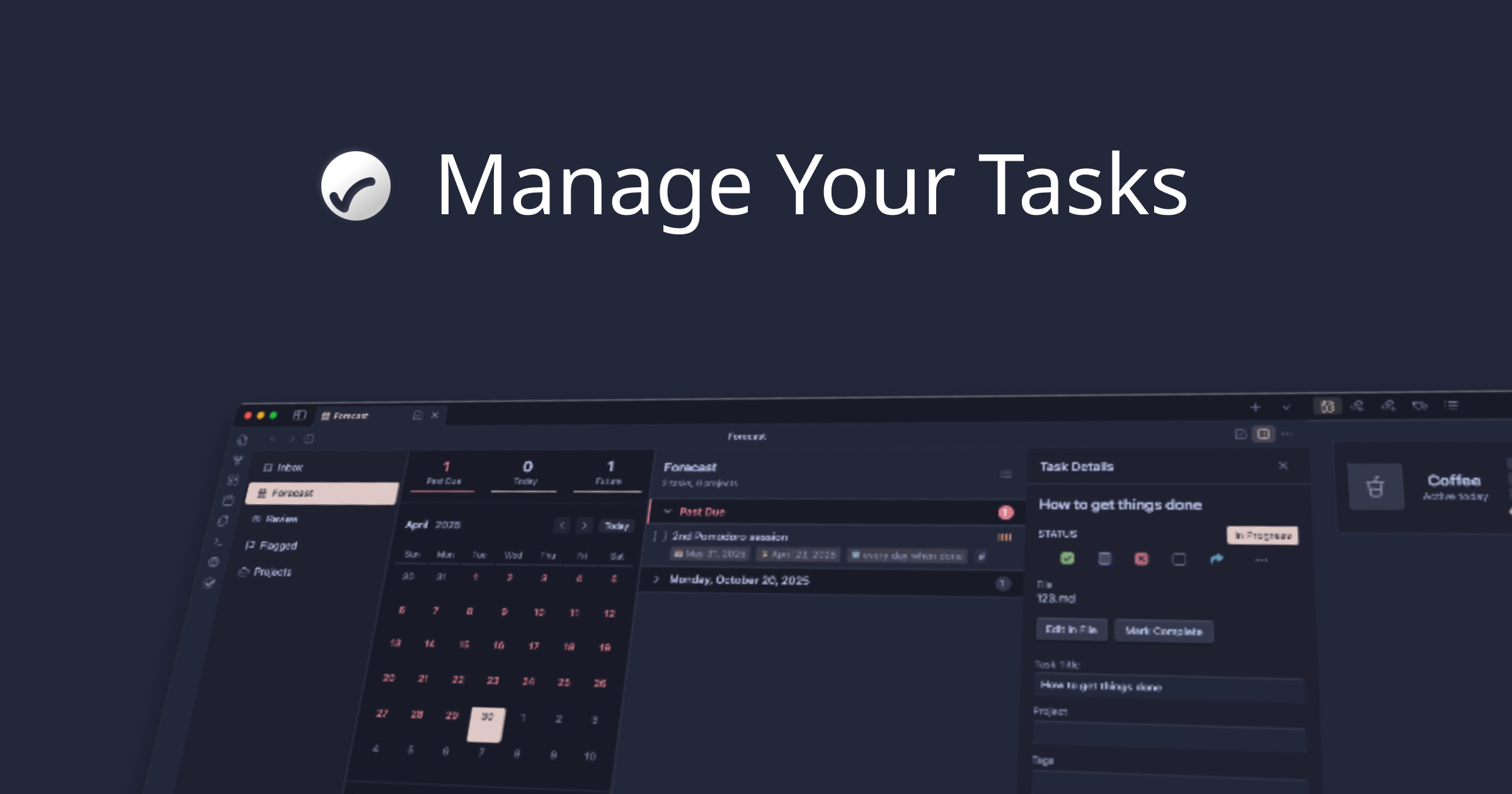Choose the grey filled square status icon
Screen dimensions: 1512x794
(1104, 558)
